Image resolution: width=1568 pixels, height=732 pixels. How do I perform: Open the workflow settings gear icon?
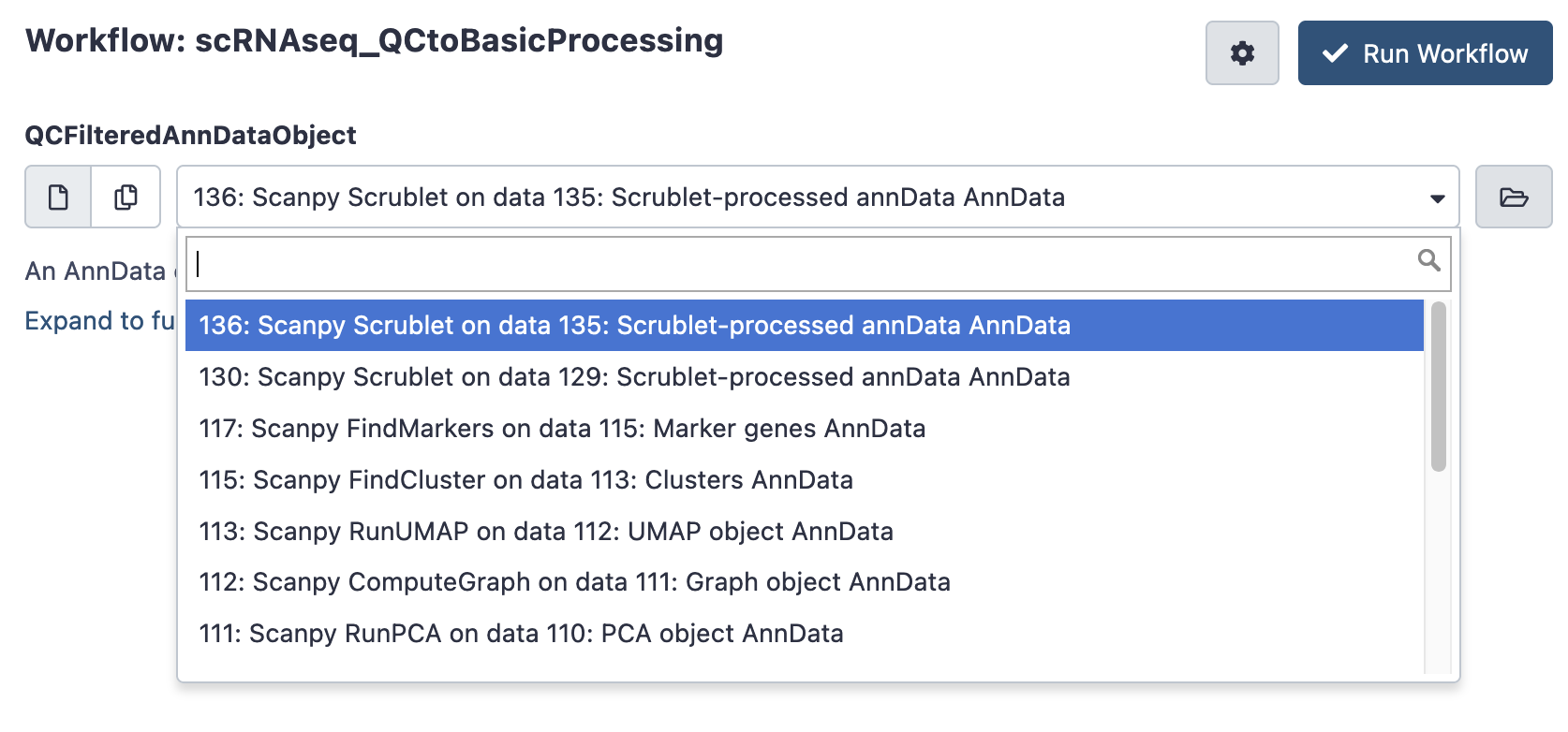point(1241,53)
